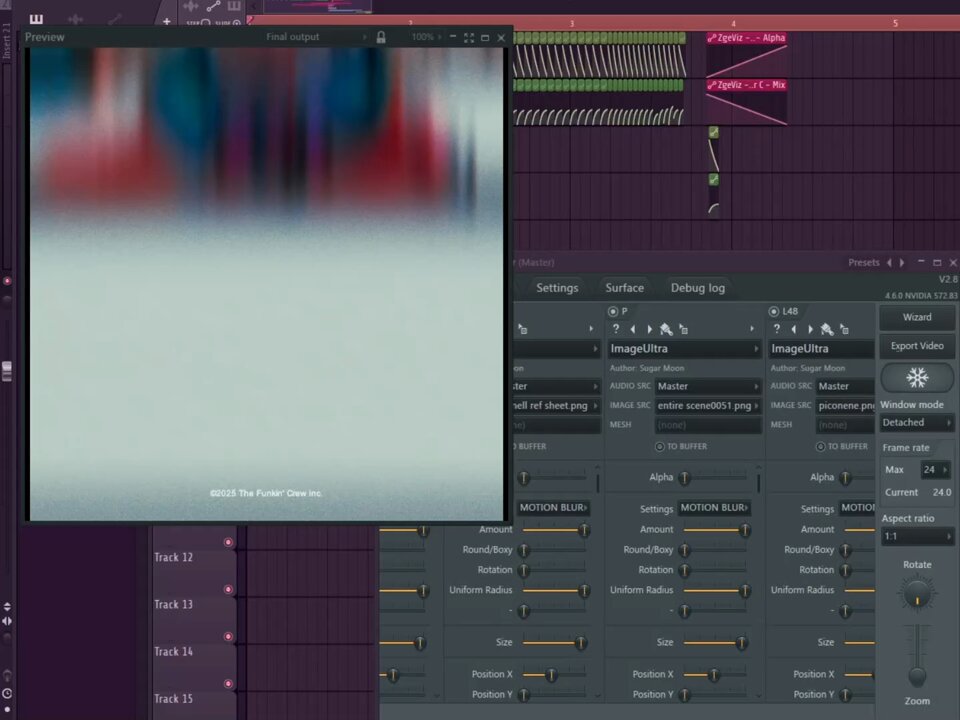This screenshot has height=720, width=960.
Task: Click the snowflake freeze button
Action: tap(917, 378)
